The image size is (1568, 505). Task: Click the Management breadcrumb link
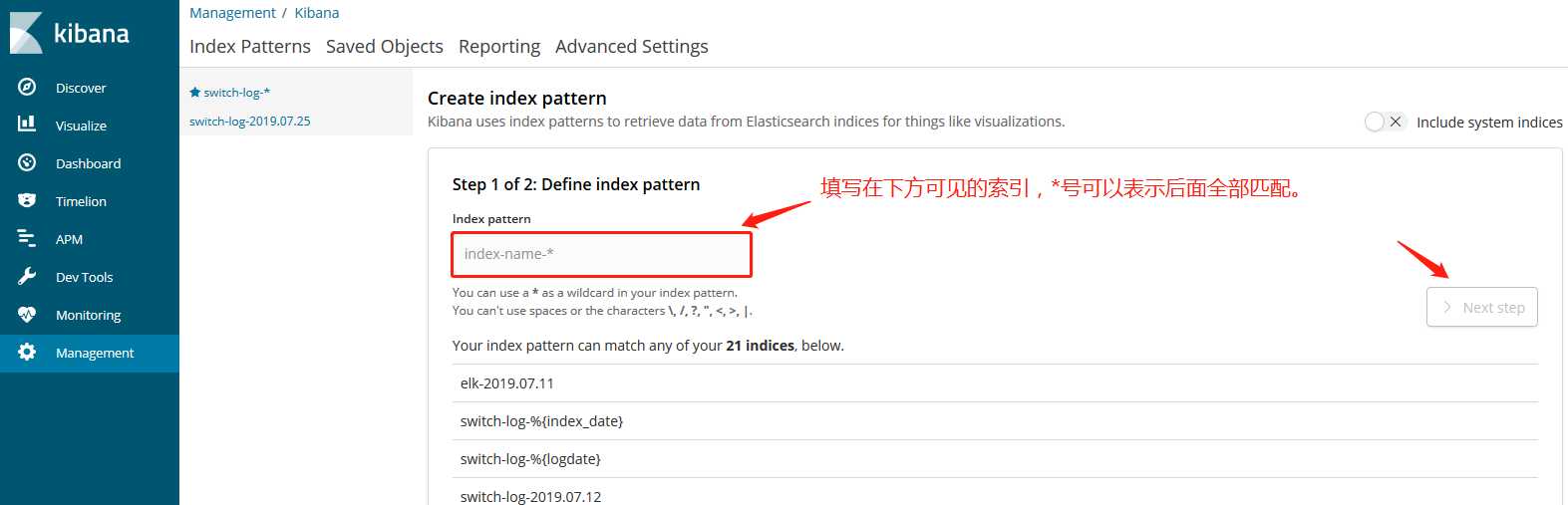coord(232,13)
